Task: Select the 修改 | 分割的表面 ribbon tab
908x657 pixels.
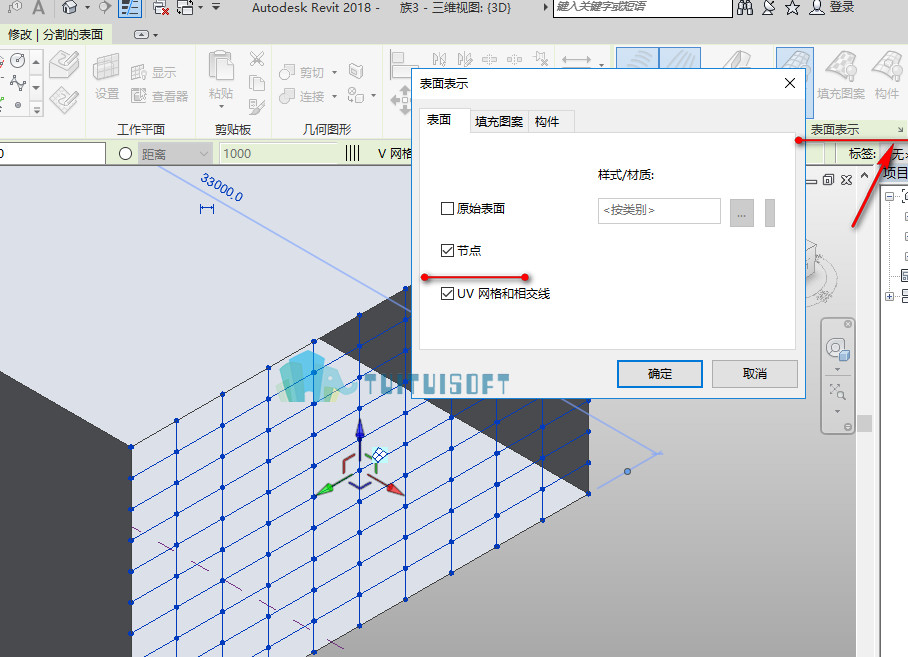Action: 56,35
